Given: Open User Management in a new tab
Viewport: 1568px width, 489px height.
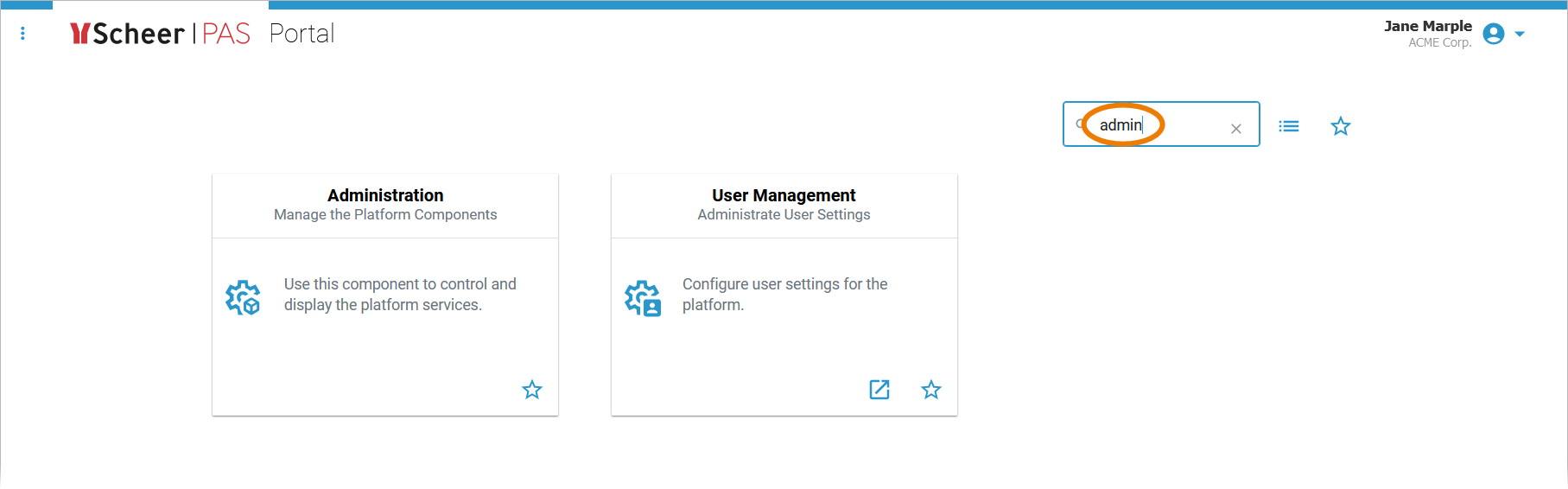Looking at the screenshot, I should pyautogui.click(x=879, y=390).
